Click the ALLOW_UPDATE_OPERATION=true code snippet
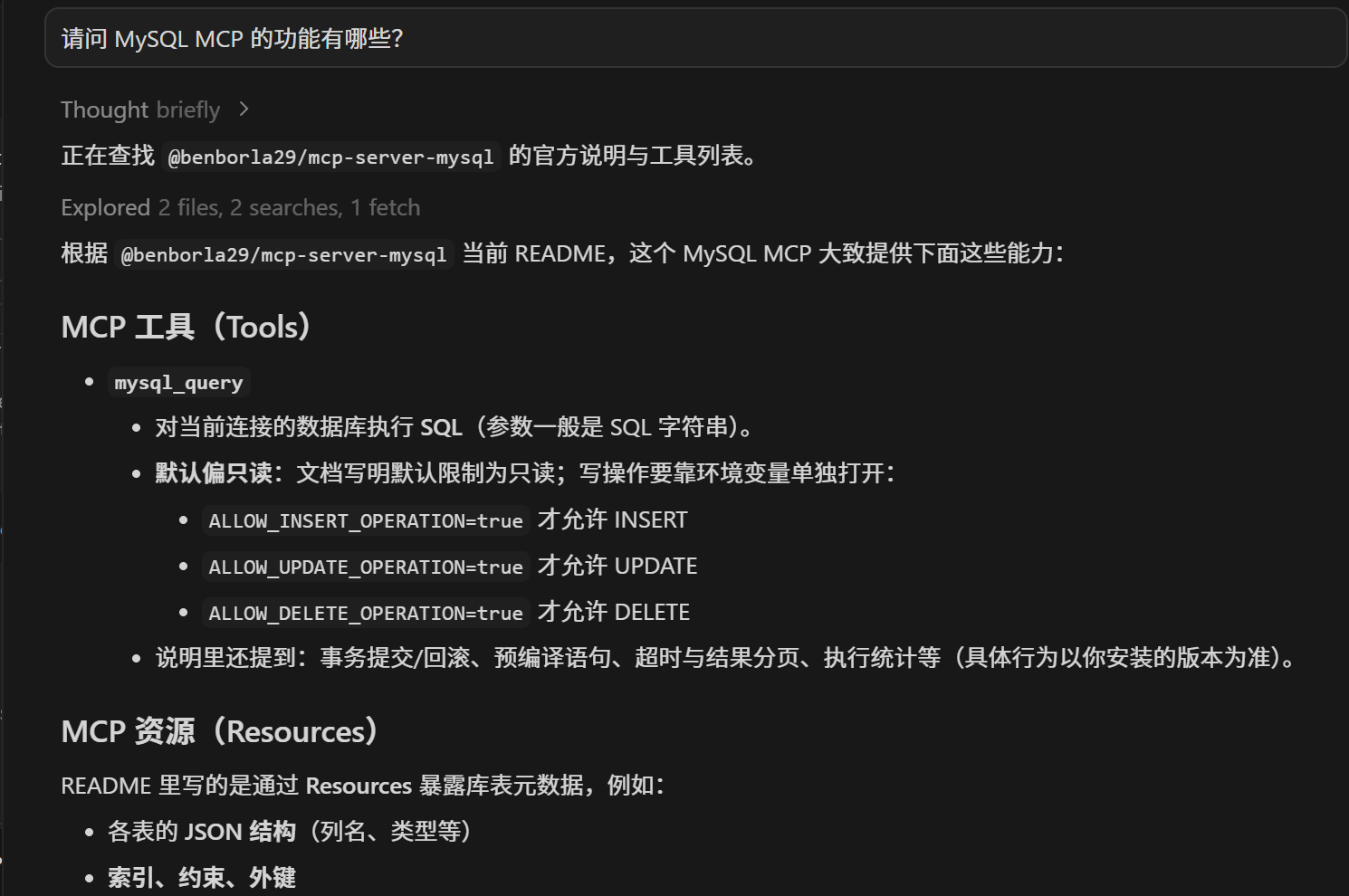Screen dimensions: 1349x896 [x=366, y=567]
